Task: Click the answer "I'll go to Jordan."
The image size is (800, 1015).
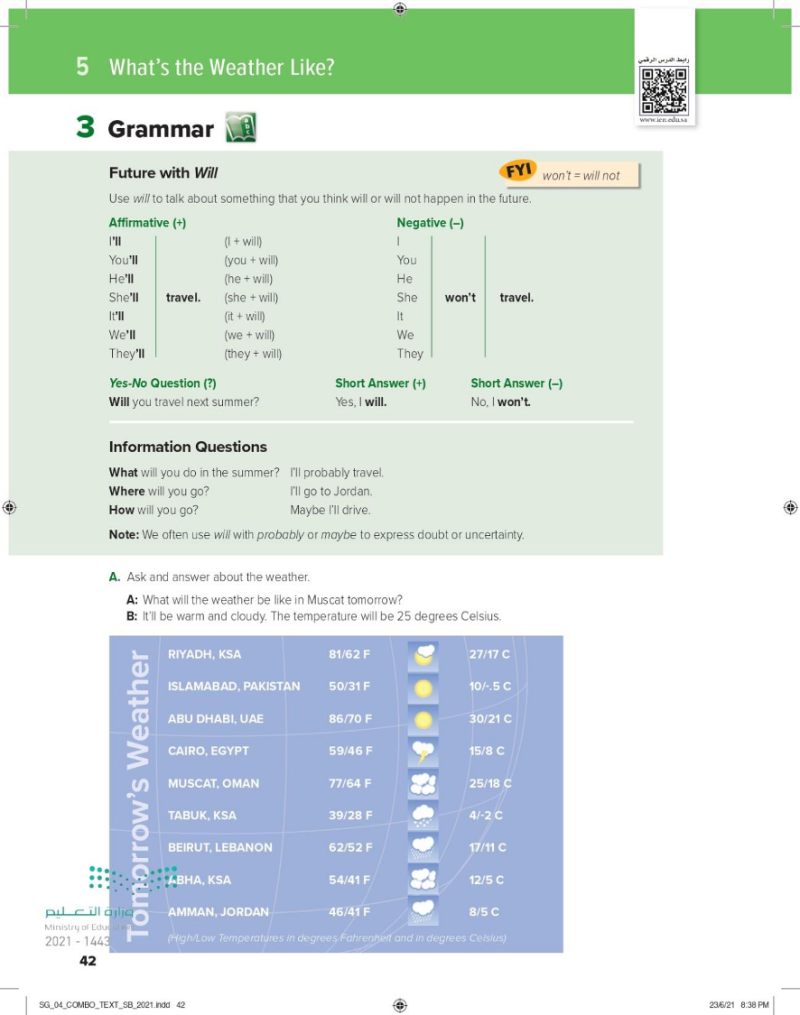Action: coord(331,491)
